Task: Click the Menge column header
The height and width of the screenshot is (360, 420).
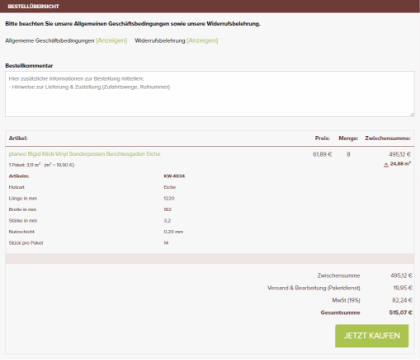Action: pyautogui.click(x=348, y=138)
